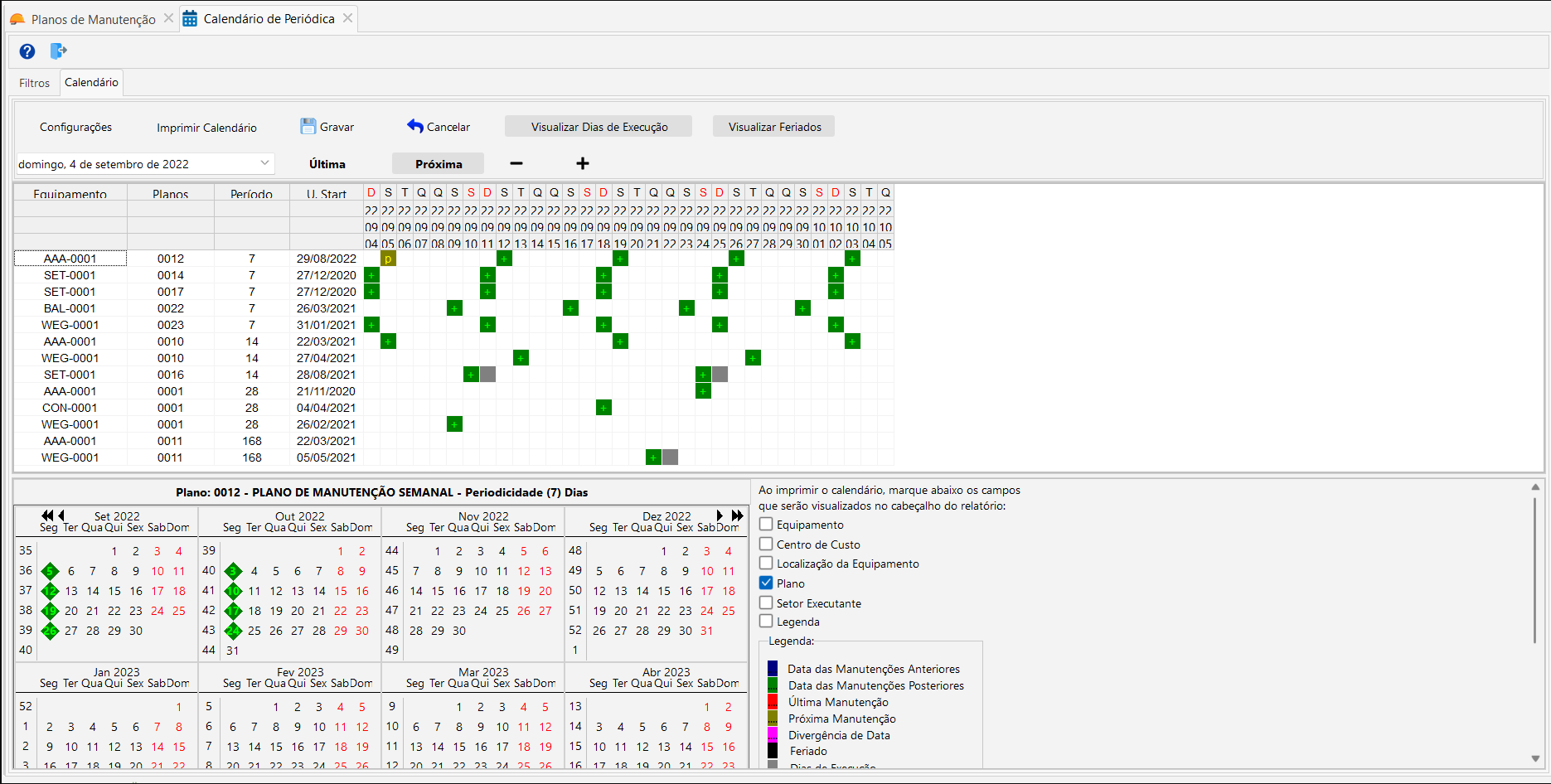Click double right arrow beside Dez 2022

pos(737,515)
